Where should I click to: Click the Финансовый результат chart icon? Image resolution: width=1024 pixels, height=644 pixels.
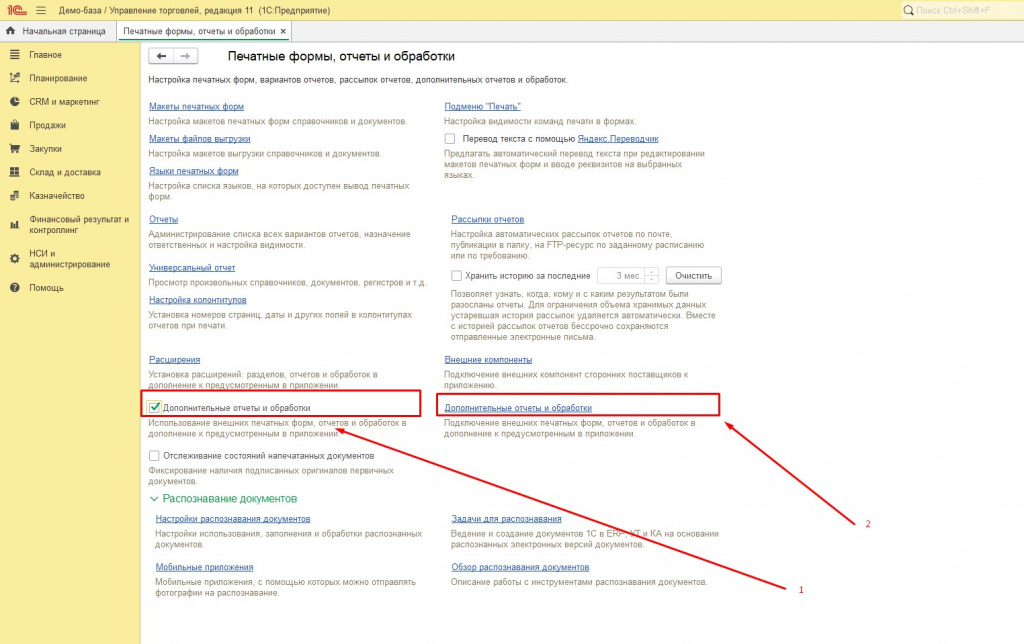tap(14, 225)
